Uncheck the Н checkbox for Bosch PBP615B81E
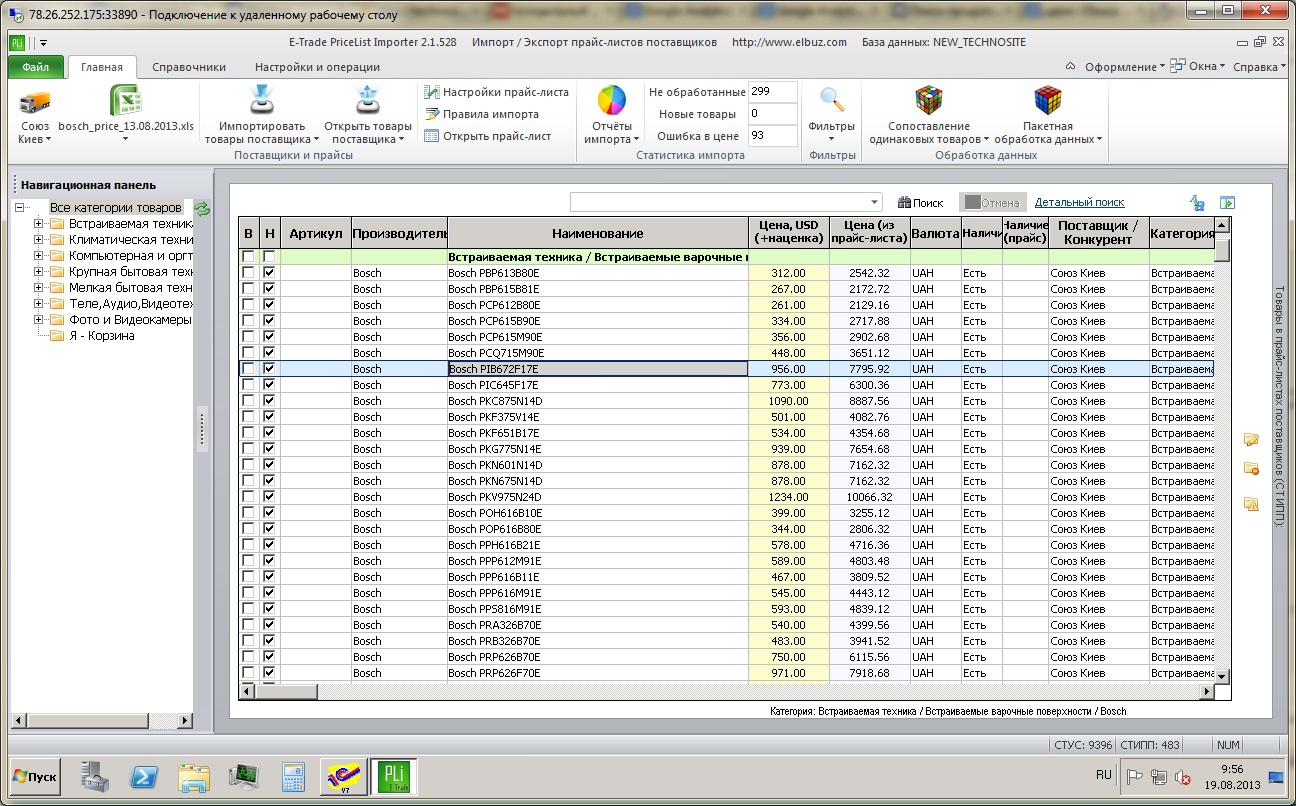Screen dimensions: 1296x806 tap(269, 289)
